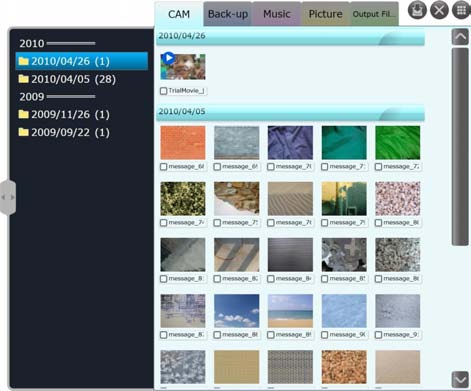Open the pink pebbles thumbnail
Image resolution: width=471 pixels, height=391 pixels.
[397, 199]
